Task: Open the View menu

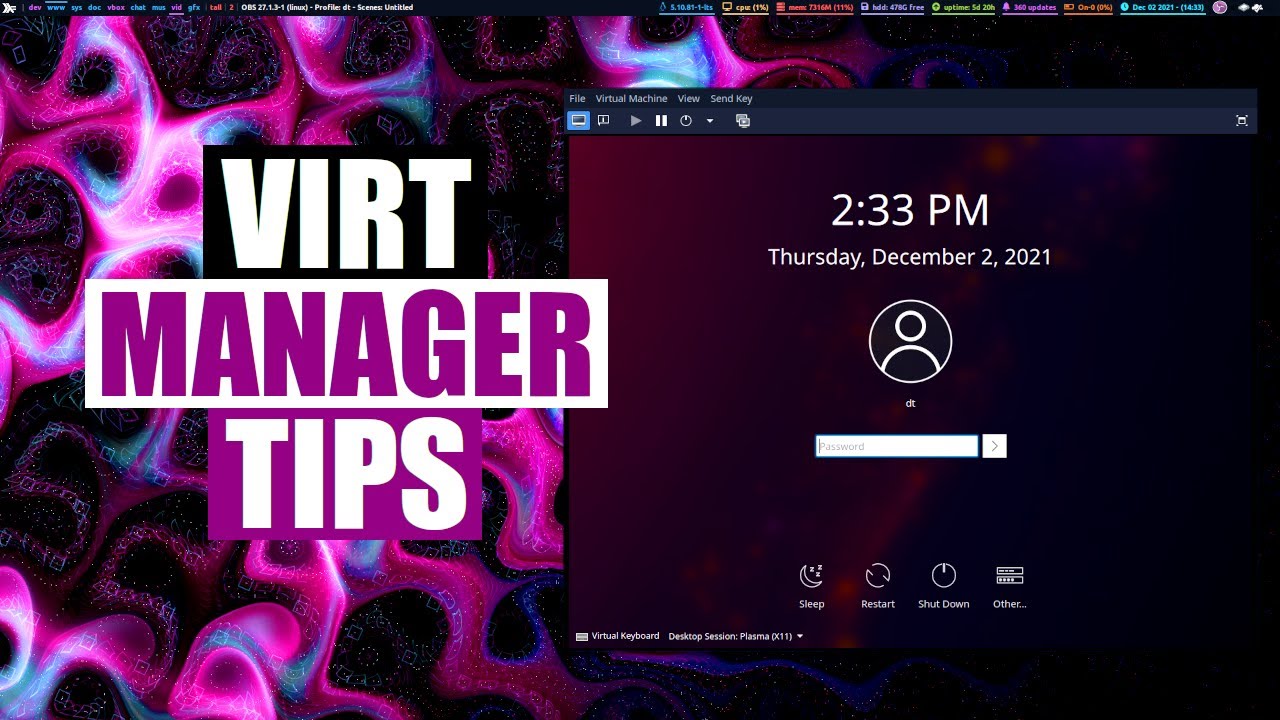Action: point(688,99)
